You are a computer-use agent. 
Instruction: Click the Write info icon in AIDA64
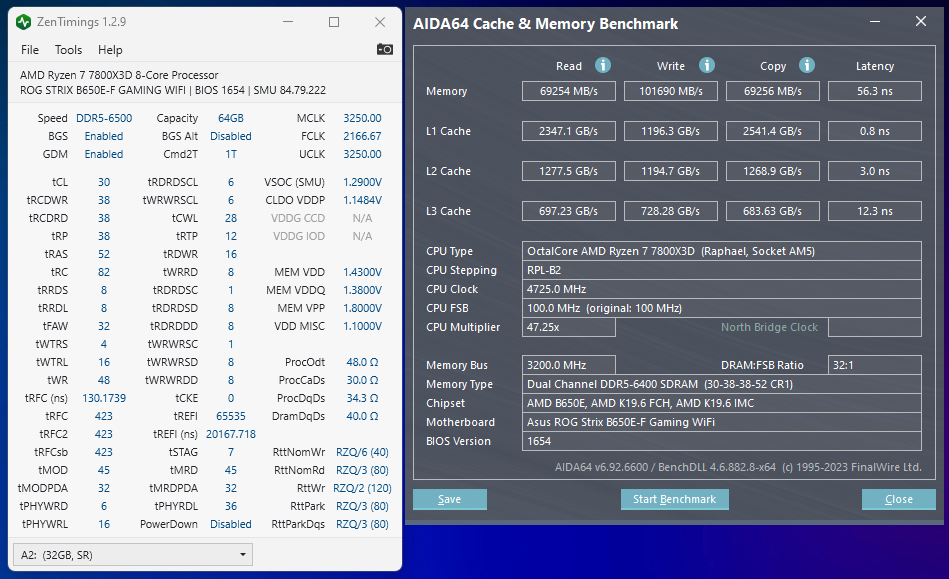(707, 65)
